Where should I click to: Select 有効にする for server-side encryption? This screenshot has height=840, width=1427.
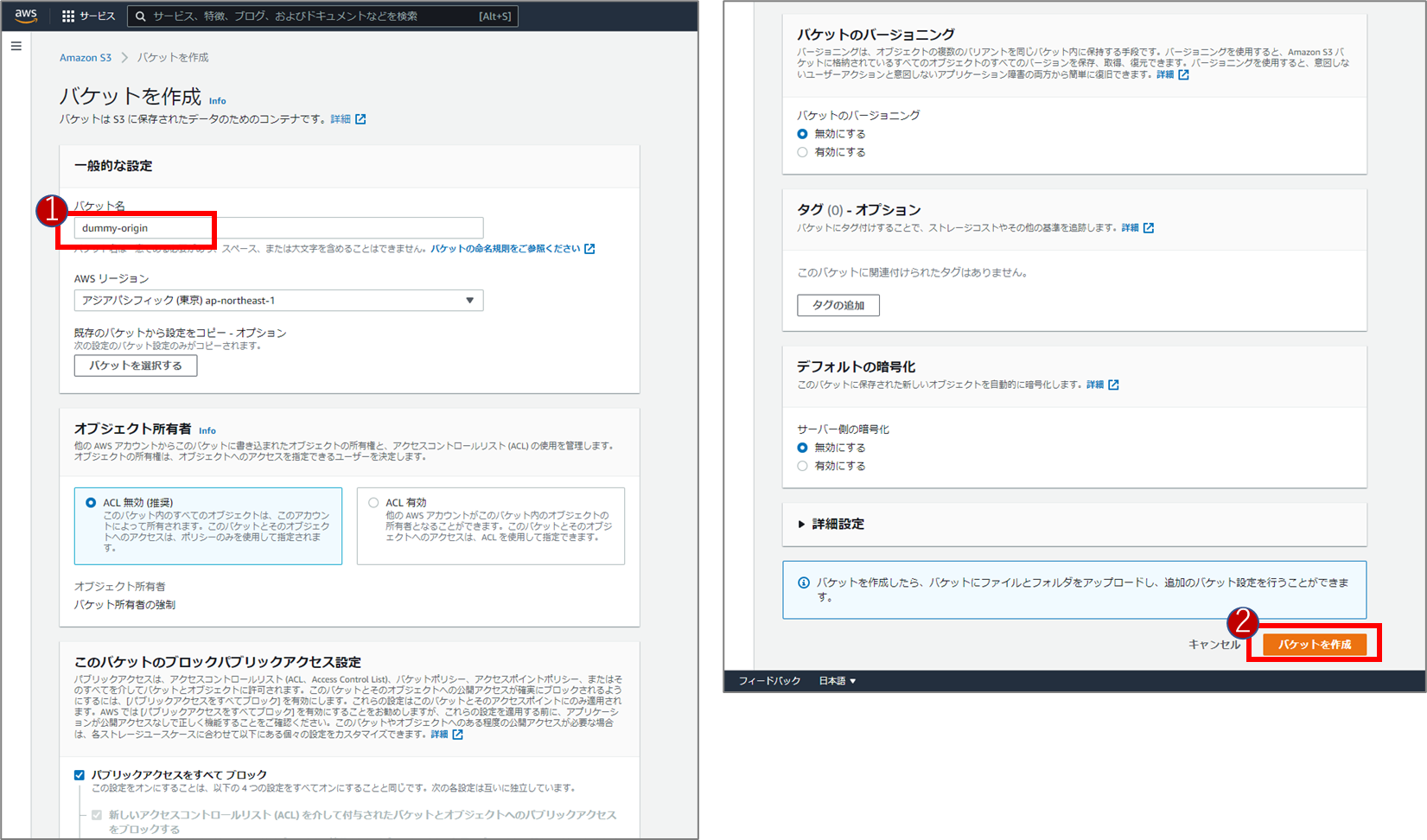tap(802, 466)
